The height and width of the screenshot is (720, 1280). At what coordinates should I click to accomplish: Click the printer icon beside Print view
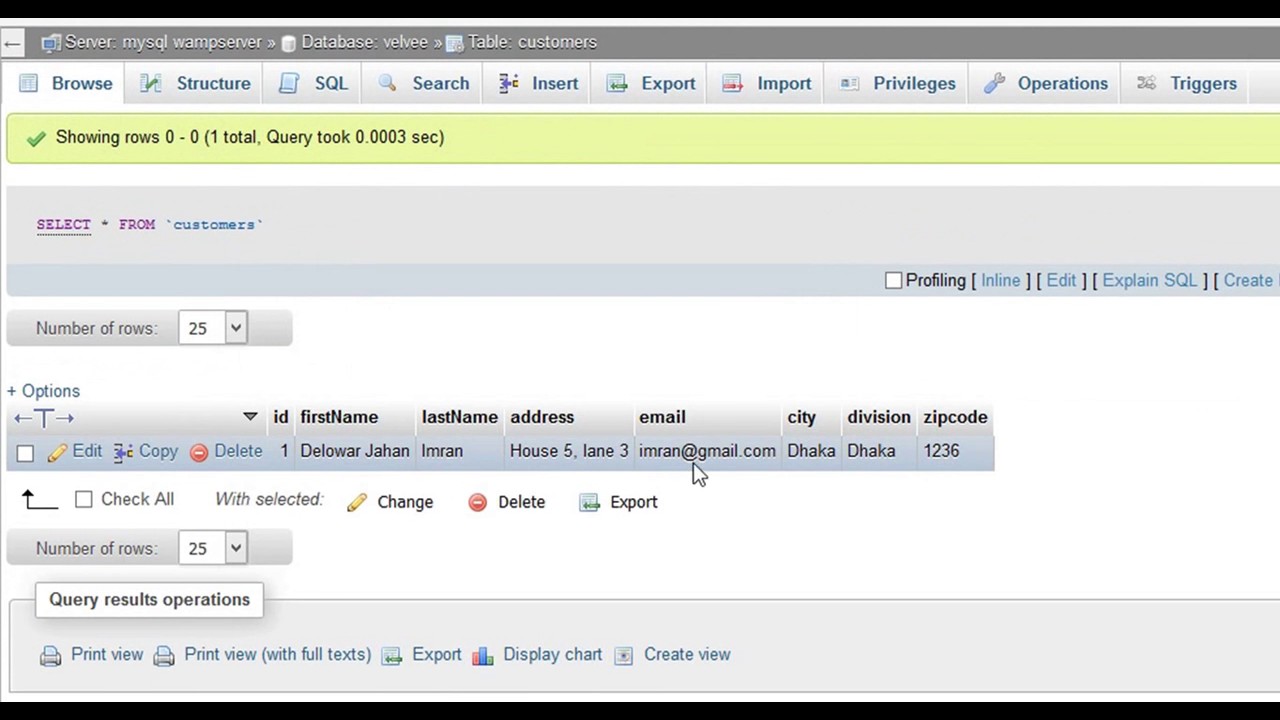tap(50, 656)
